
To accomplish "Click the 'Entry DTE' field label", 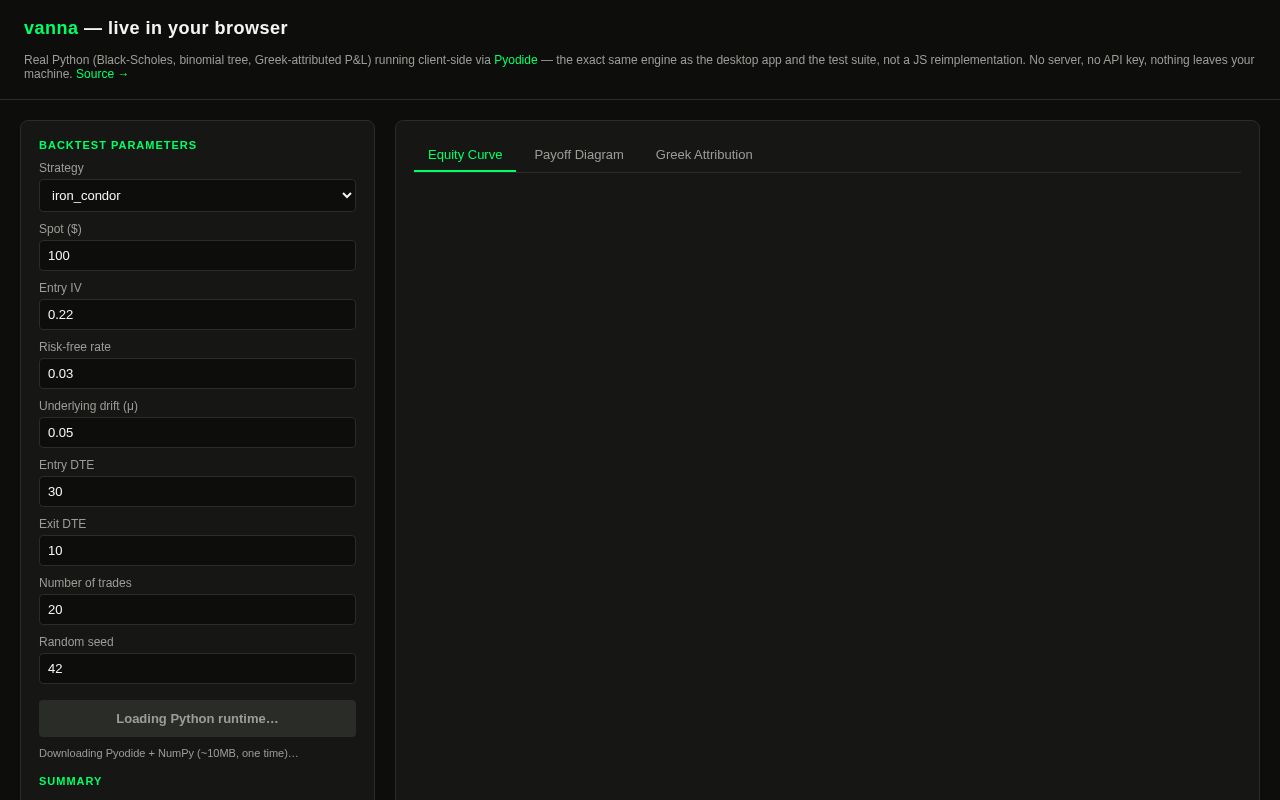I will pyautogui.click(x=66, y=465).
